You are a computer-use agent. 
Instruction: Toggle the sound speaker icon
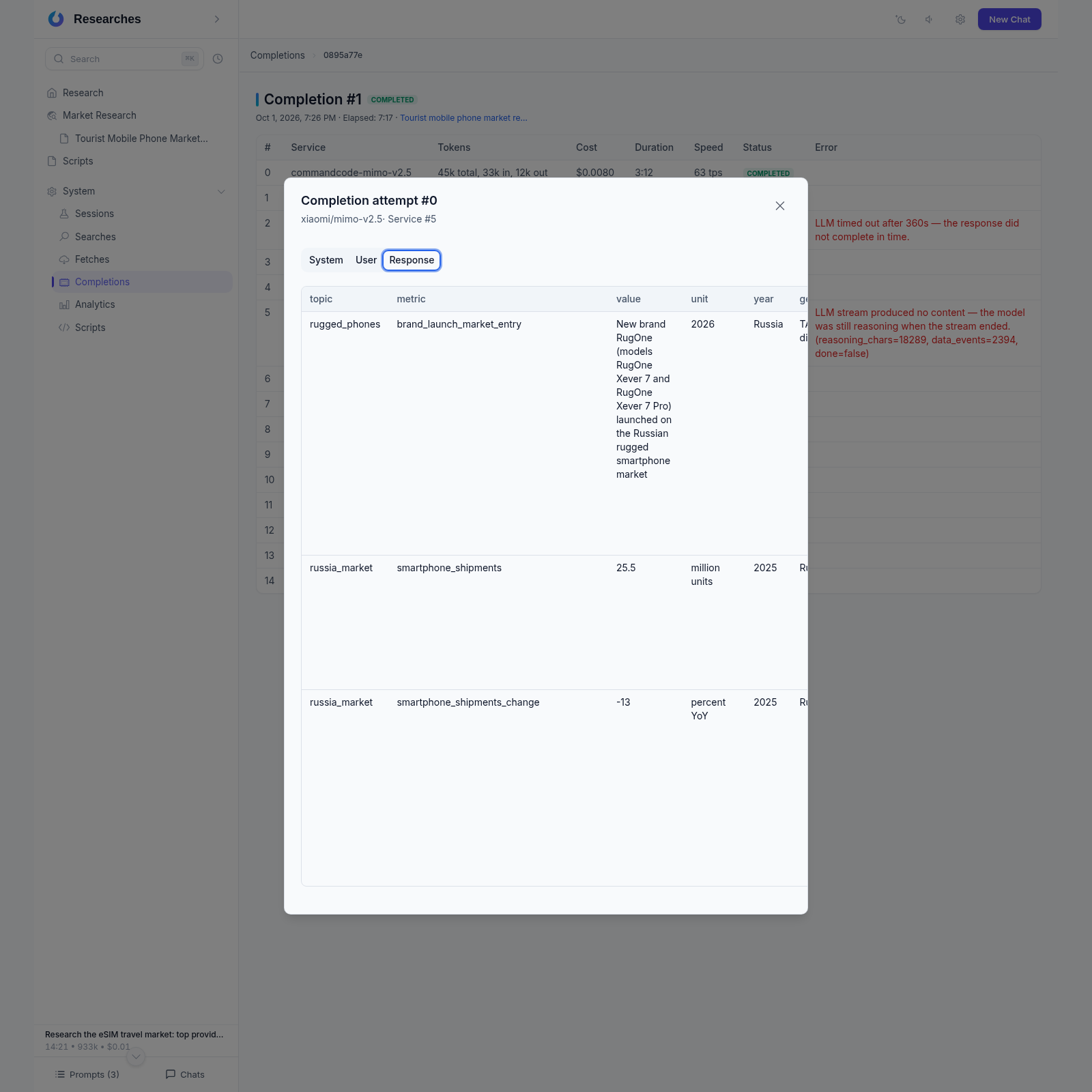pos(930,20)
